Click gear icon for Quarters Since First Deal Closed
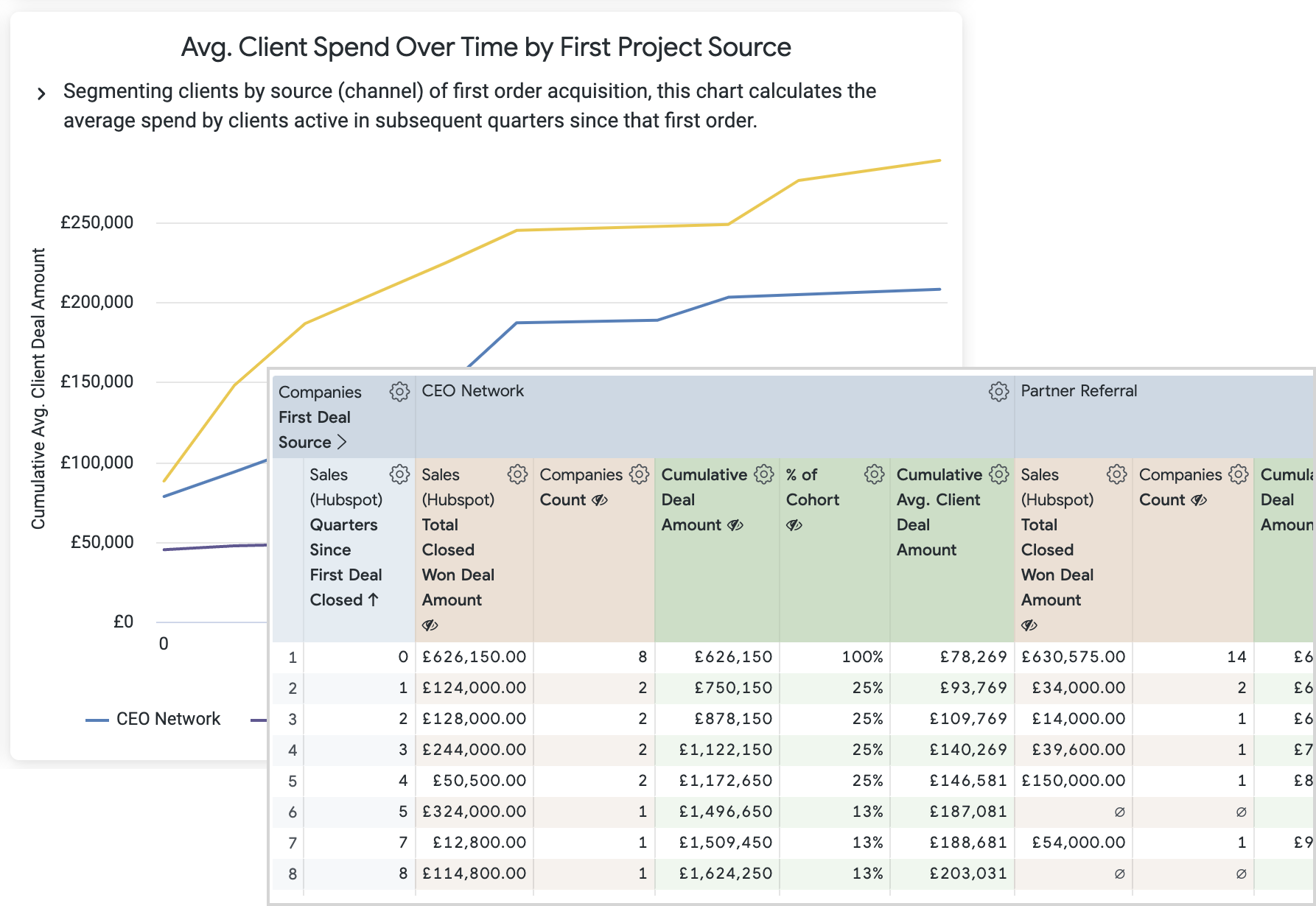Viewport: 1316px width, 906px height. pos(399,474)
